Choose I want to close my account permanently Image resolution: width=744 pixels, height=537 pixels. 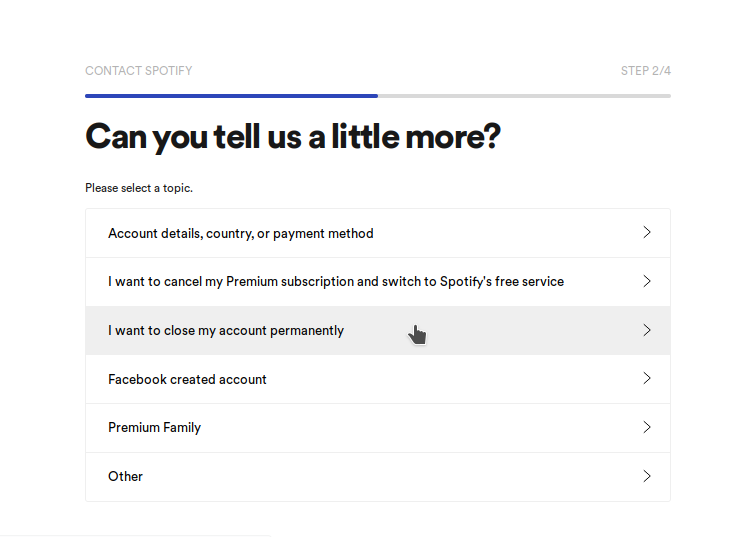point(378,330)
